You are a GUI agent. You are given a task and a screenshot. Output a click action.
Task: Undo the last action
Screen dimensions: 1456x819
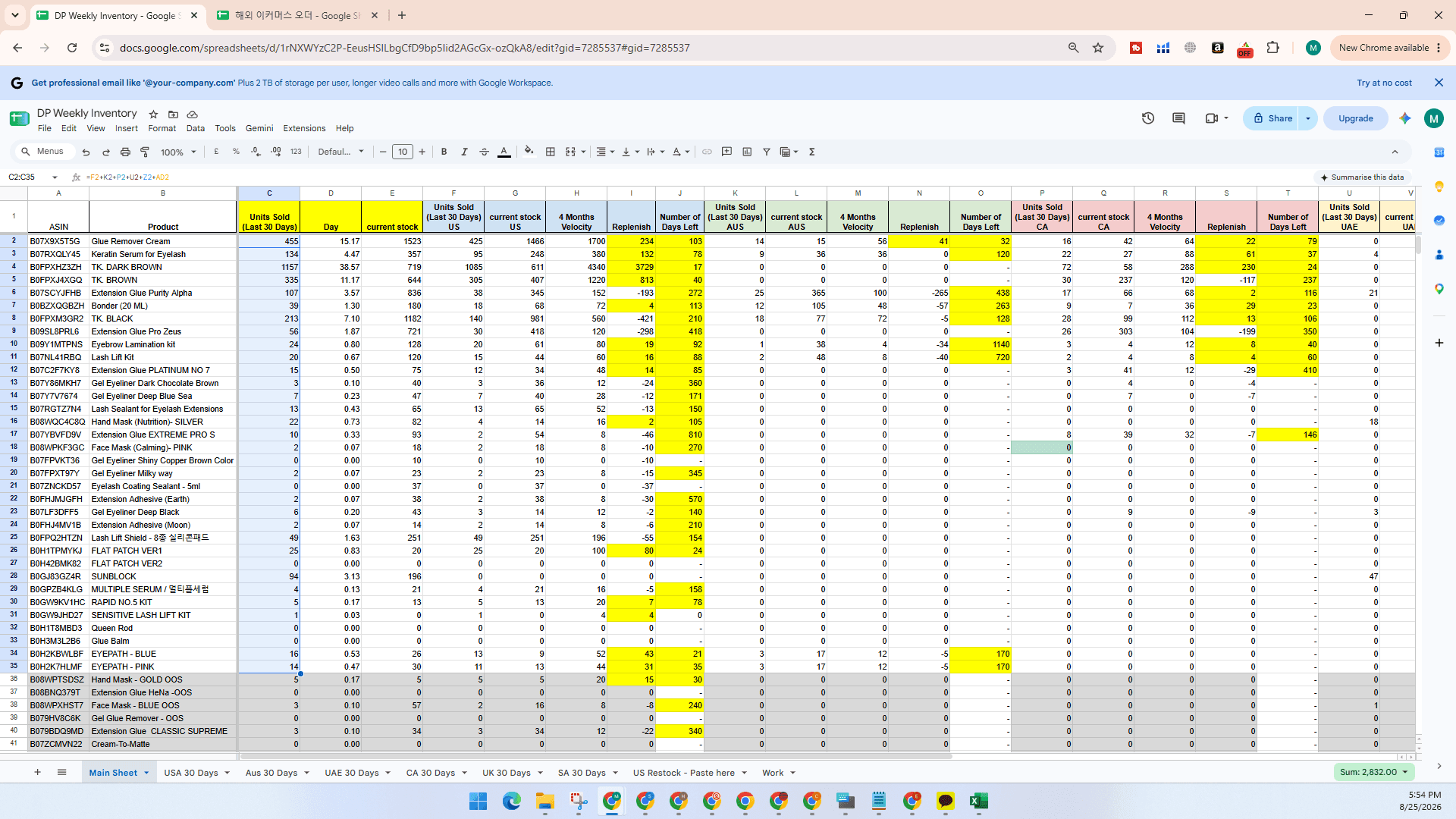click(x=86, y=152)
